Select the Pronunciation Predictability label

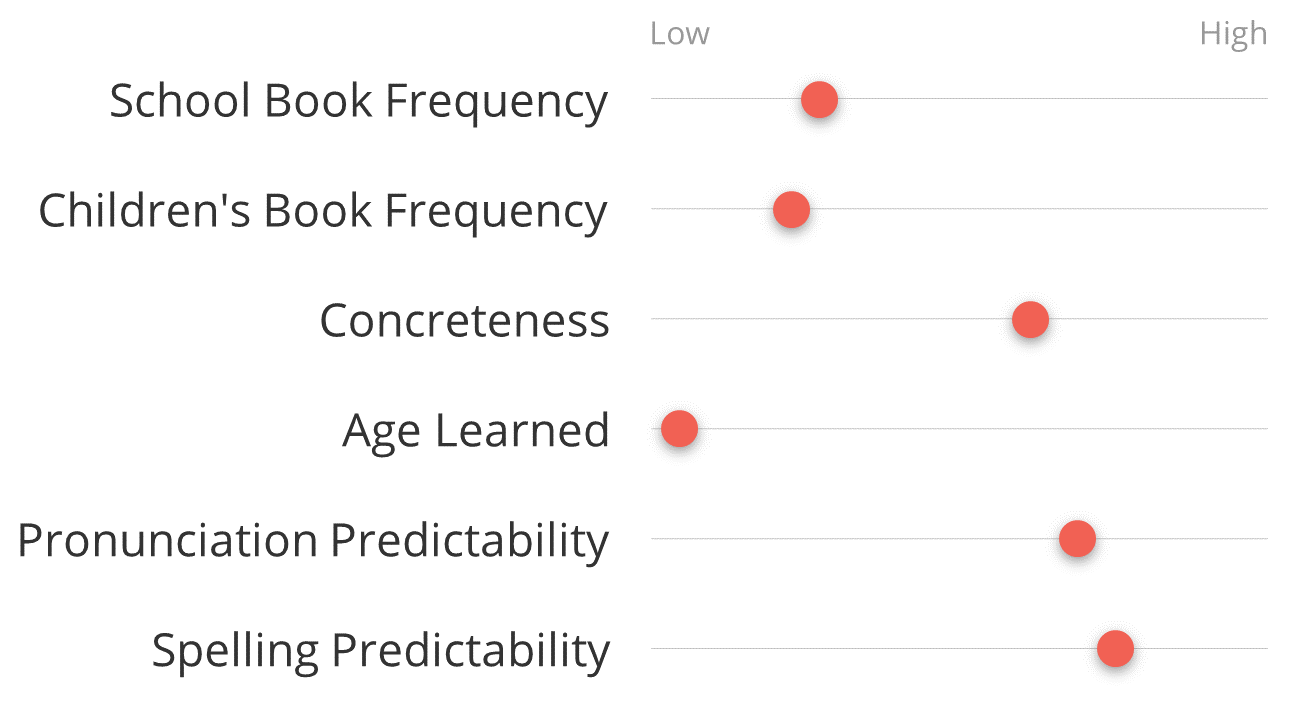[313, 541]
